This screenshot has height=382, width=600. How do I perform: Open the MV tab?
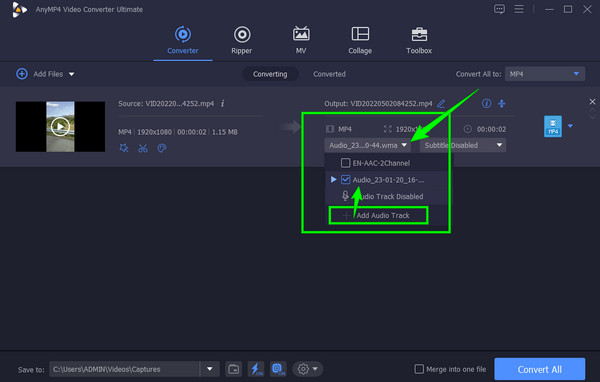tap(301, 40)
